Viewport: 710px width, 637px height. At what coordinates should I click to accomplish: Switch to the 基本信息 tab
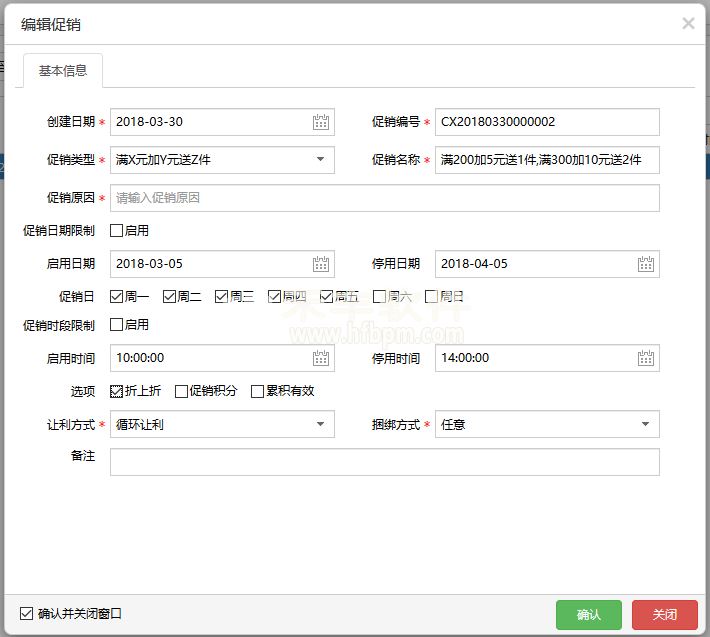pyautogui.click(x=63, y=71)
